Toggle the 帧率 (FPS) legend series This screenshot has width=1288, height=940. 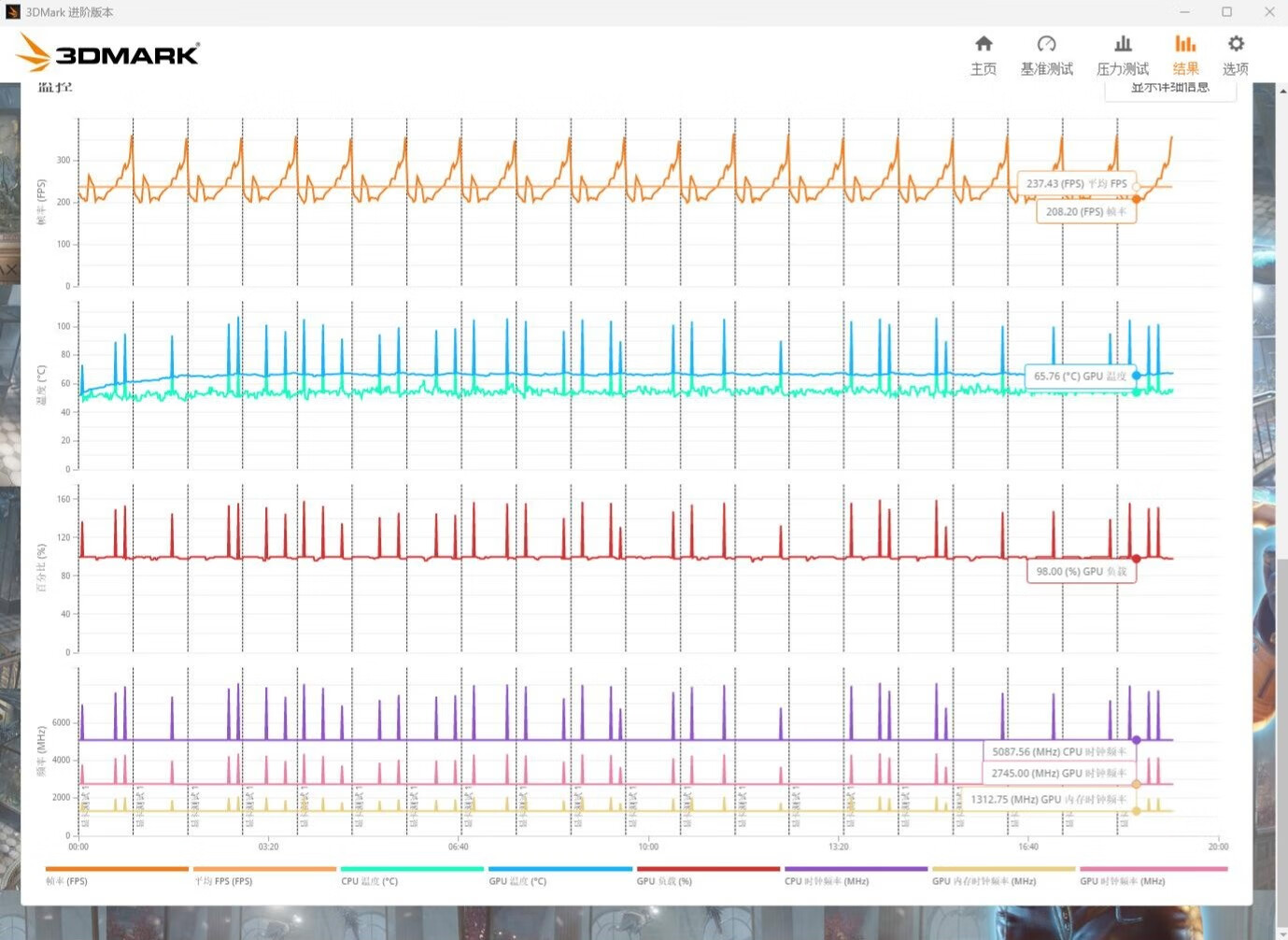117,876
